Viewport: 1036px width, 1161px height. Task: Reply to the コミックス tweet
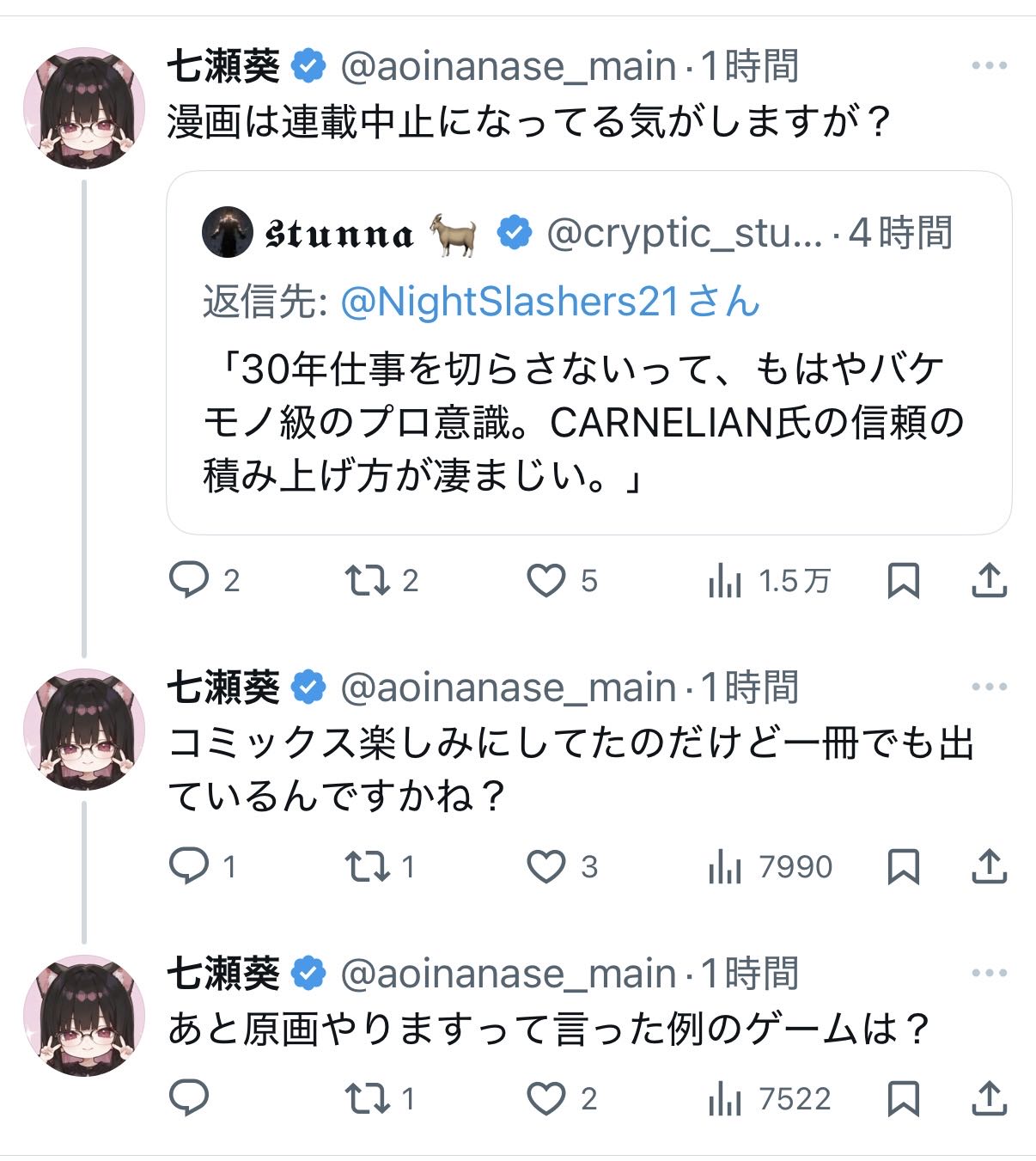[189, 866]
